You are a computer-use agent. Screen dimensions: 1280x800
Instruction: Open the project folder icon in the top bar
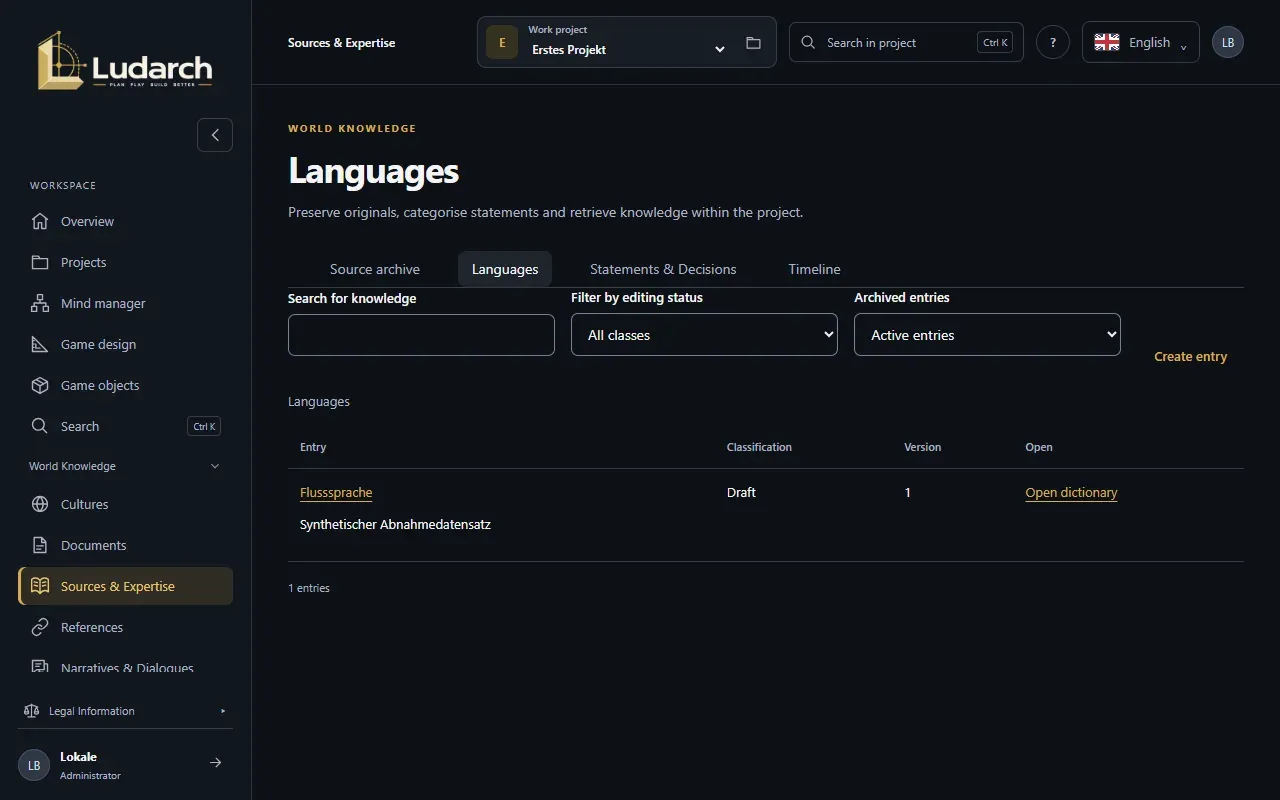[x=753, y=43]
